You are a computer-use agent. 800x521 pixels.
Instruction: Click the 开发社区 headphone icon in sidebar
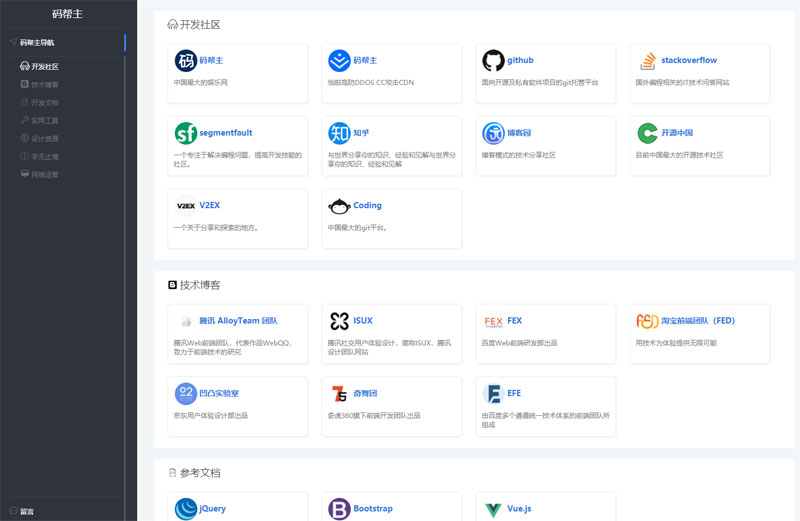(x=24, y=66)
